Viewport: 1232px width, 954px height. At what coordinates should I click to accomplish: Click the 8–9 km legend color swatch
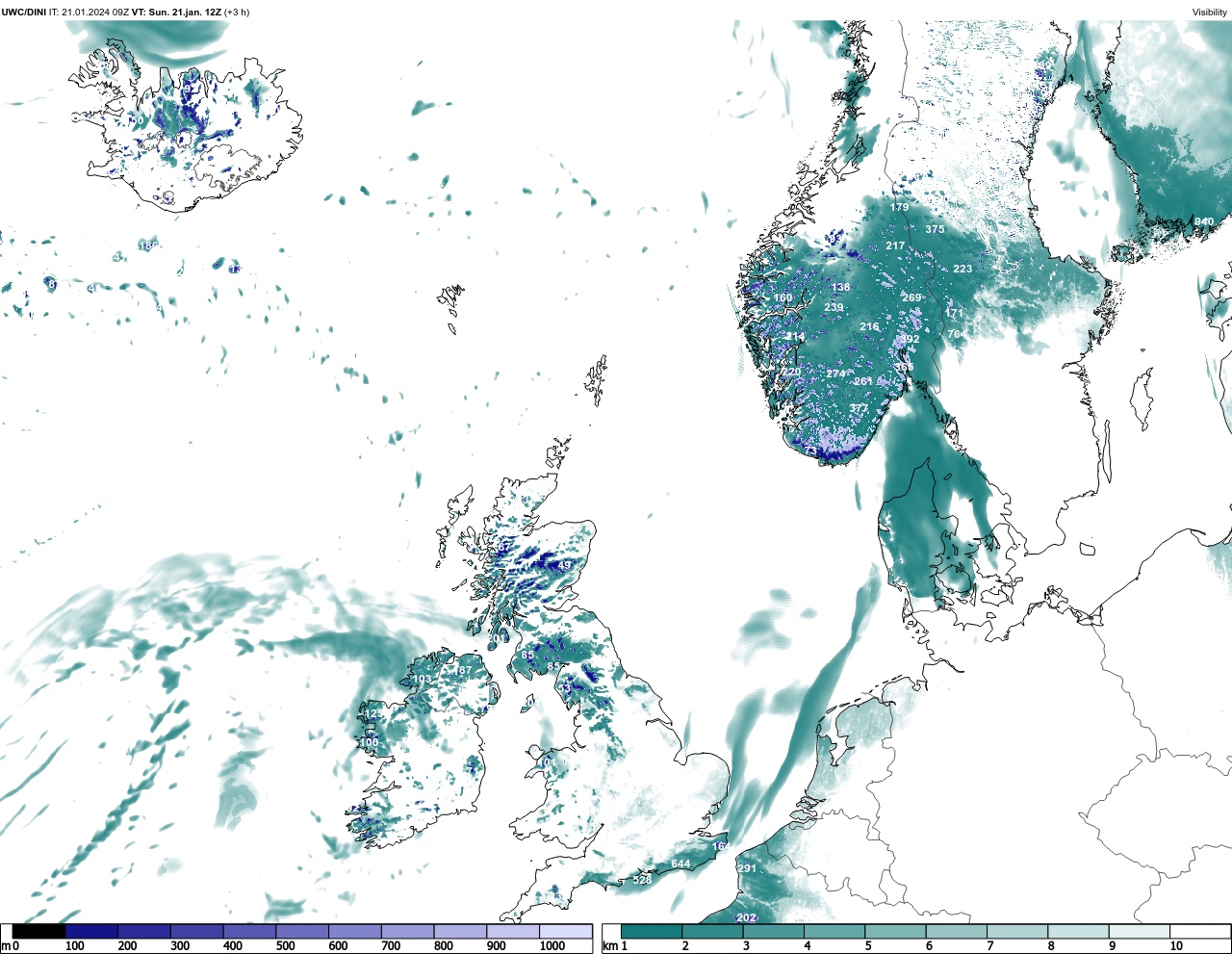click(1078, 932)
